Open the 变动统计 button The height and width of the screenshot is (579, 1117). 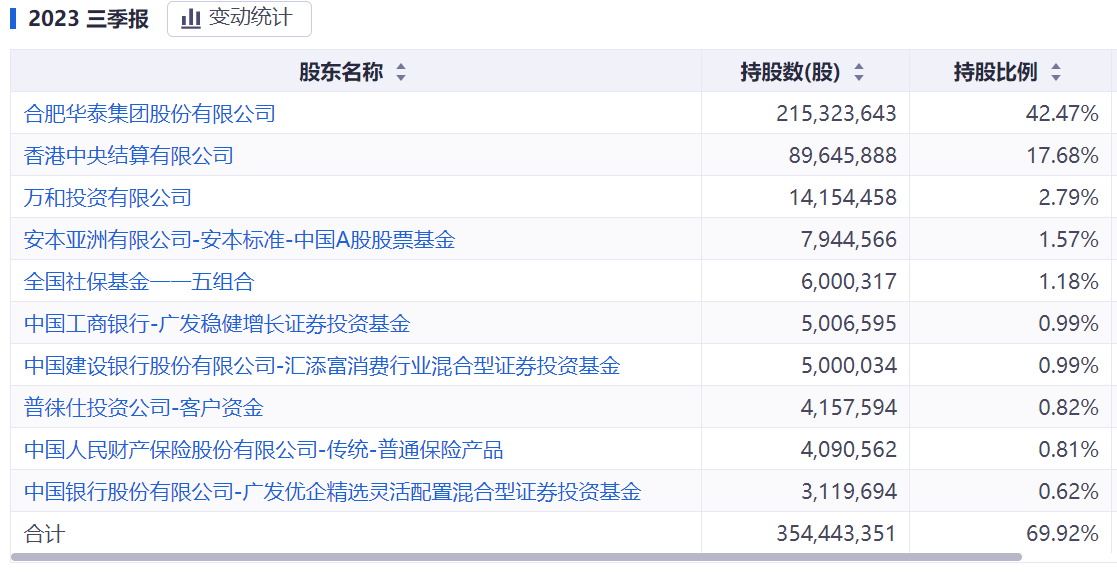tap(239, 19)
